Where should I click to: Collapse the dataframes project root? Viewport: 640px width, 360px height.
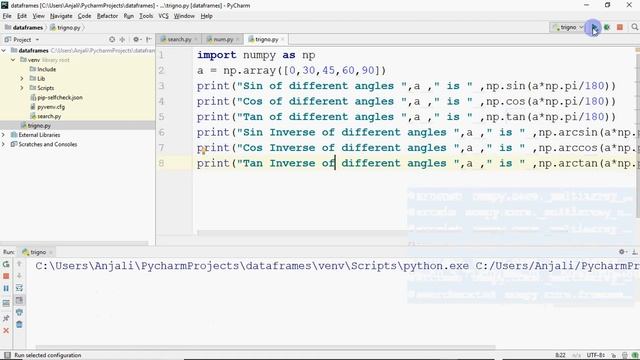4,51
